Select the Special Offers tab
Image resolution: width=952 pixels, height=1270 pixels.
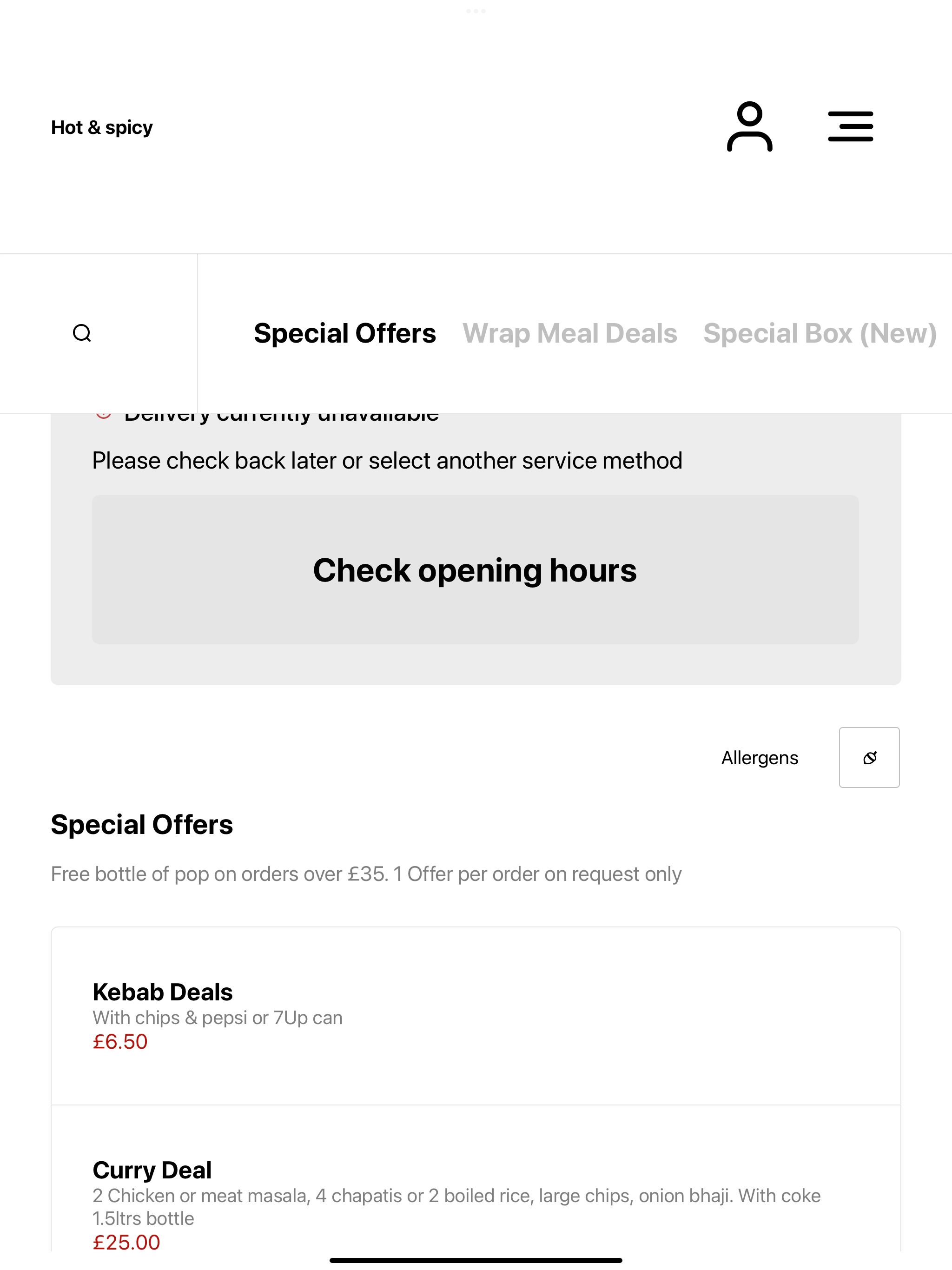coord(344,333)
